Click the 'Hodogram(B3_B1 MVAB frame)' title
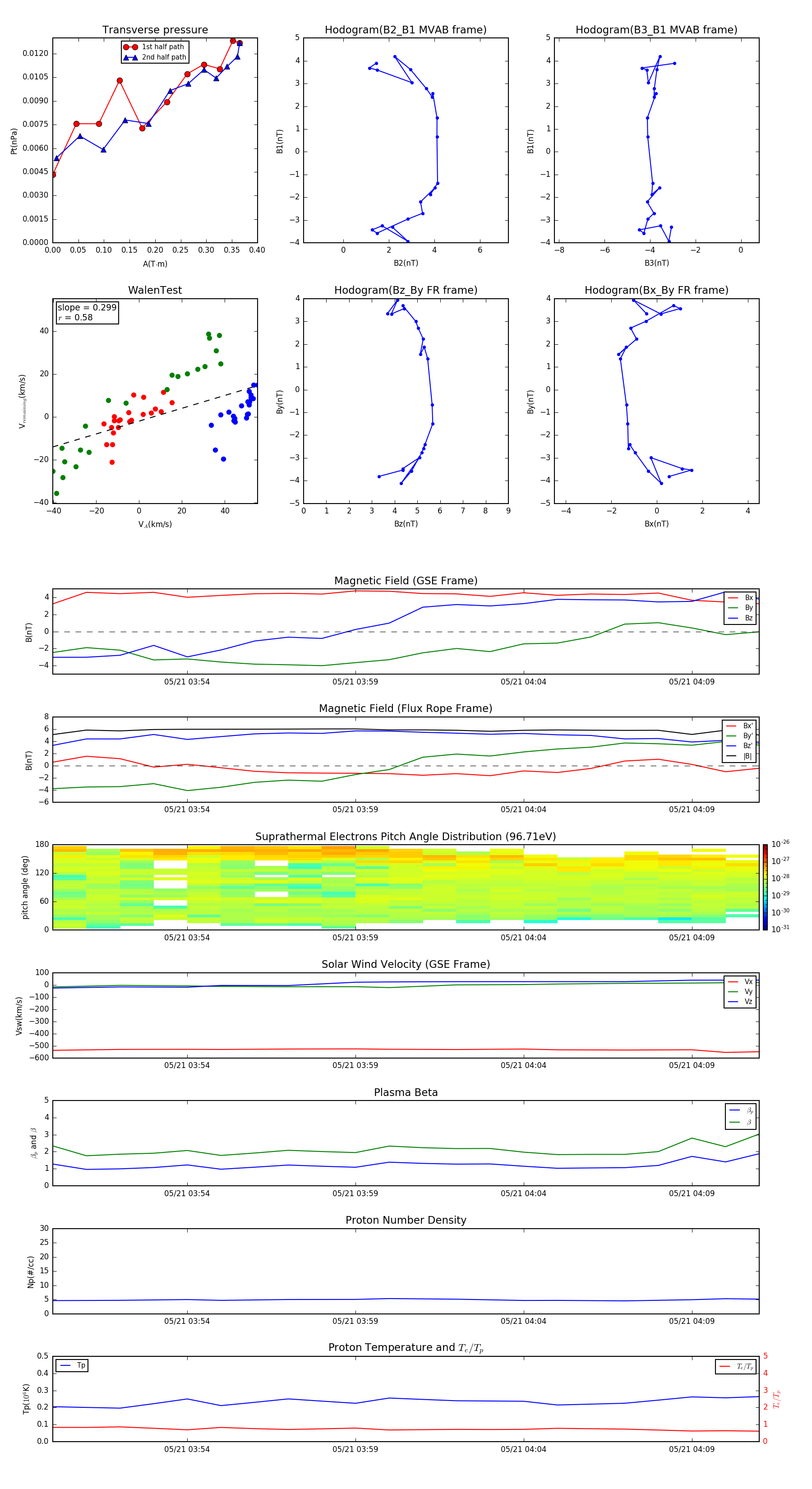The height and width of the screenshot is (1489, 812). click(x=656, y=29)
